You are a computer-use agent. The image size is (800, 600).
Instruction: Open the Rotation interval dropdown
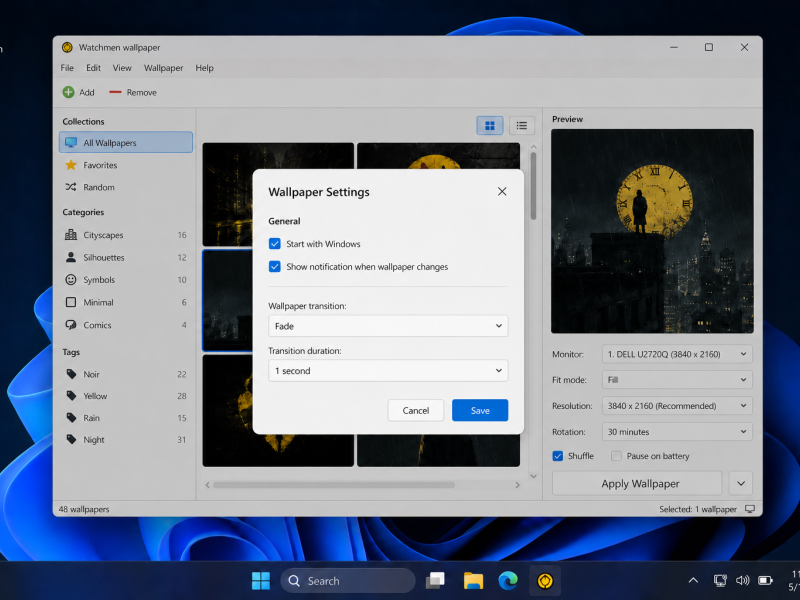tap(677, 432)
